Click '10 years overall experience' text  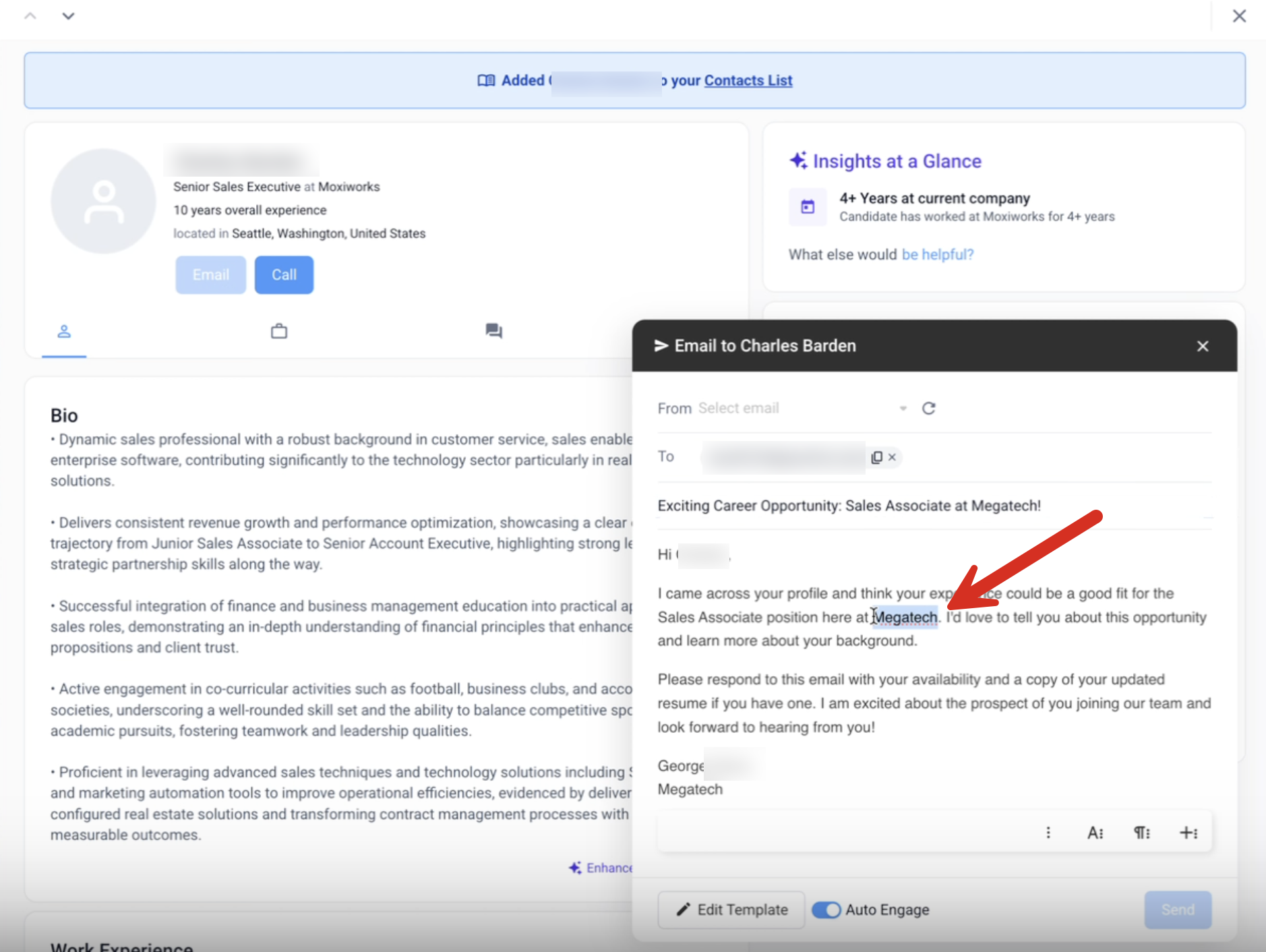point(250,210)
